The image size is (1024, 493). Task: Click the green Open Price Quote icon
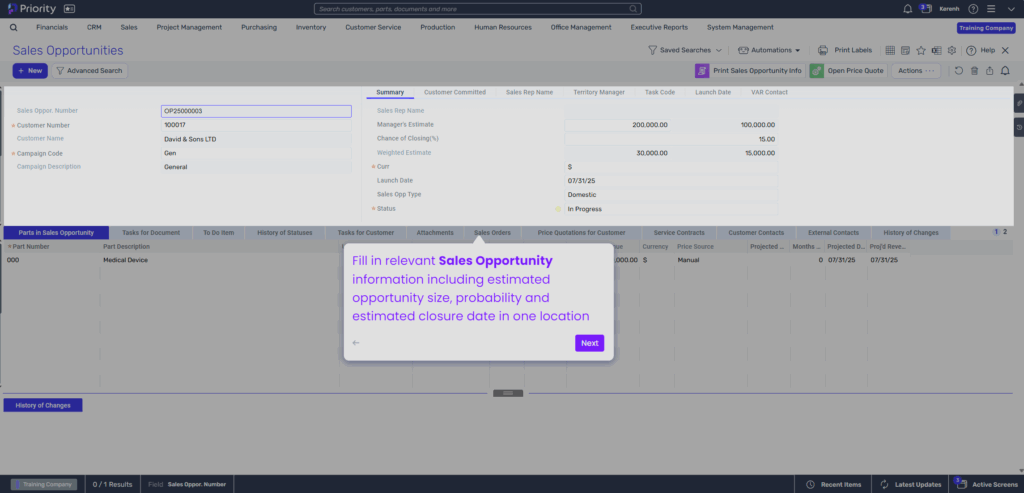click(x=816, y=71)
